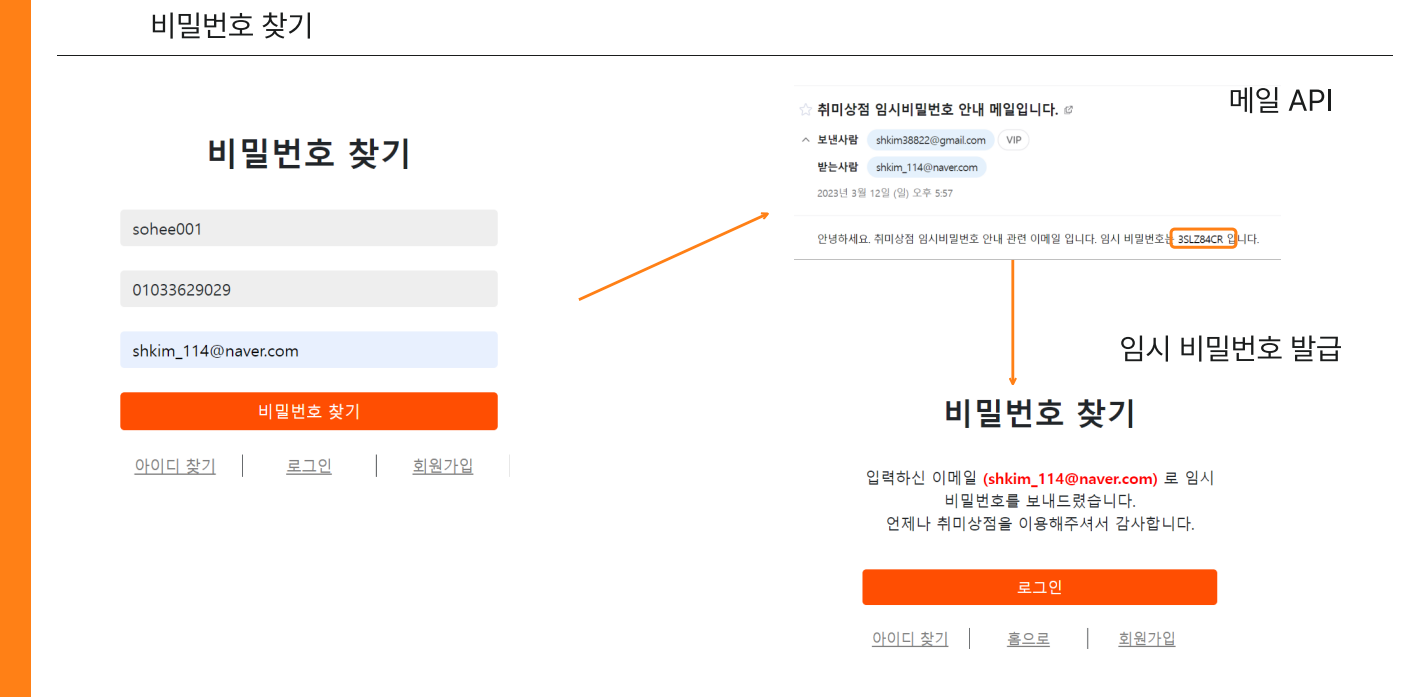
Task: Click the red shkim_114@naver.com text in confirmation message
Action: pyautogui.click(x=1069, y=479)
